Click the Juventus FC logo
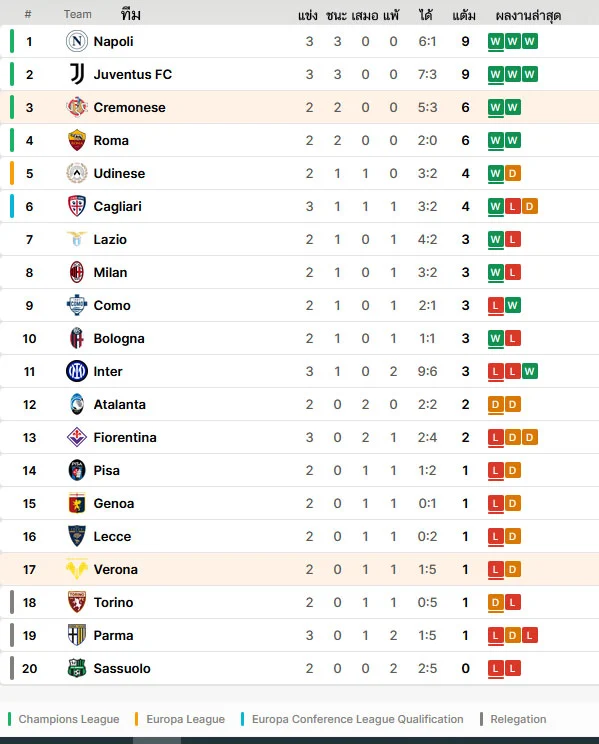This screenshot has height=744, width=599. (x=76, y=74)
